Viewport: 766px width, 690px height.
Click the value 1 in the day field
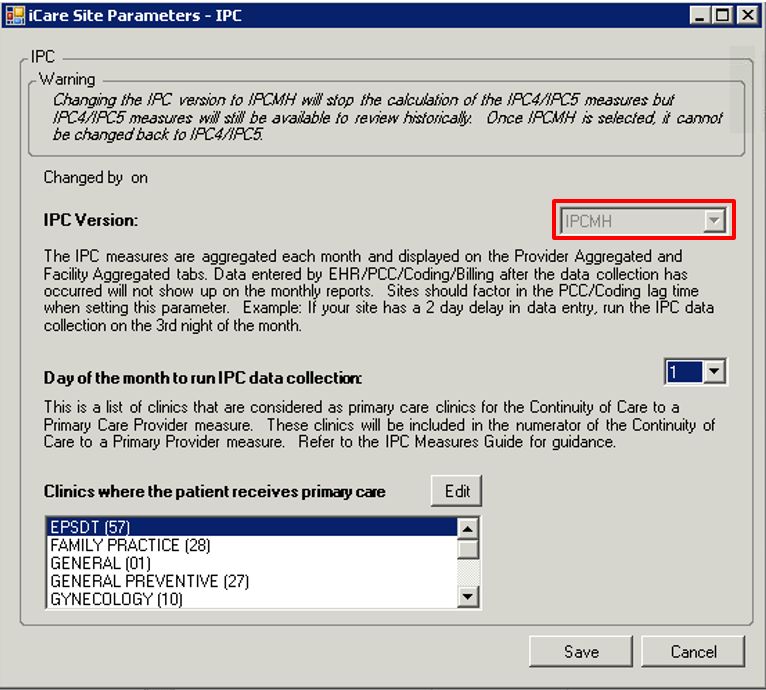point(684,372)
